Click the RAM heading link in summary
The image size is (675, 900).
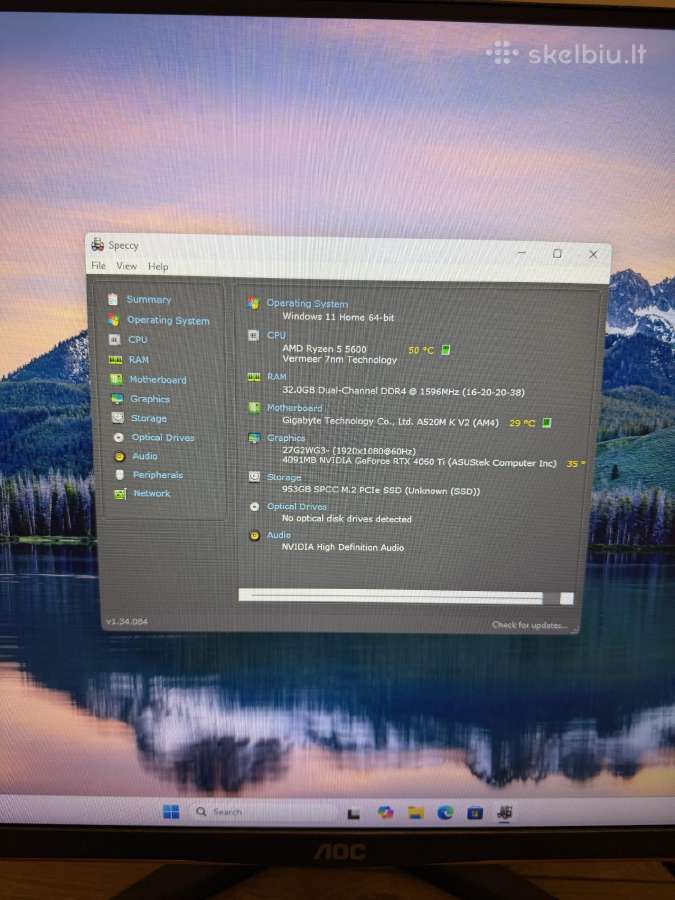pos(277,377)
